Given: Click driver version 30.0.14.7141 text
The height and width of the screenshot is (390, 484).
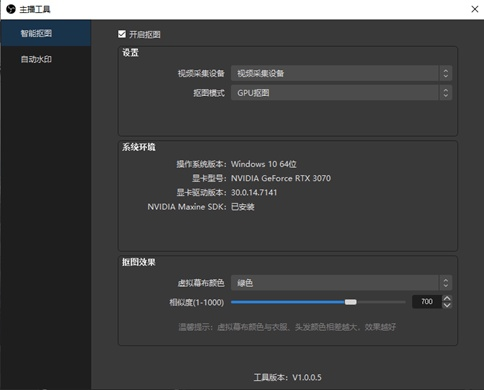Looking at the screenshot, I should 254,192.
